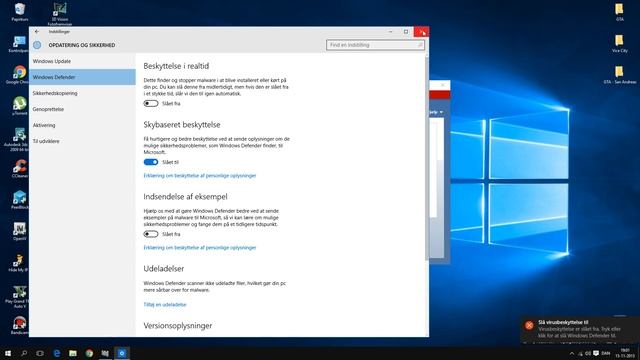
Task: Open Aktivering section
Action: point(82,125)
